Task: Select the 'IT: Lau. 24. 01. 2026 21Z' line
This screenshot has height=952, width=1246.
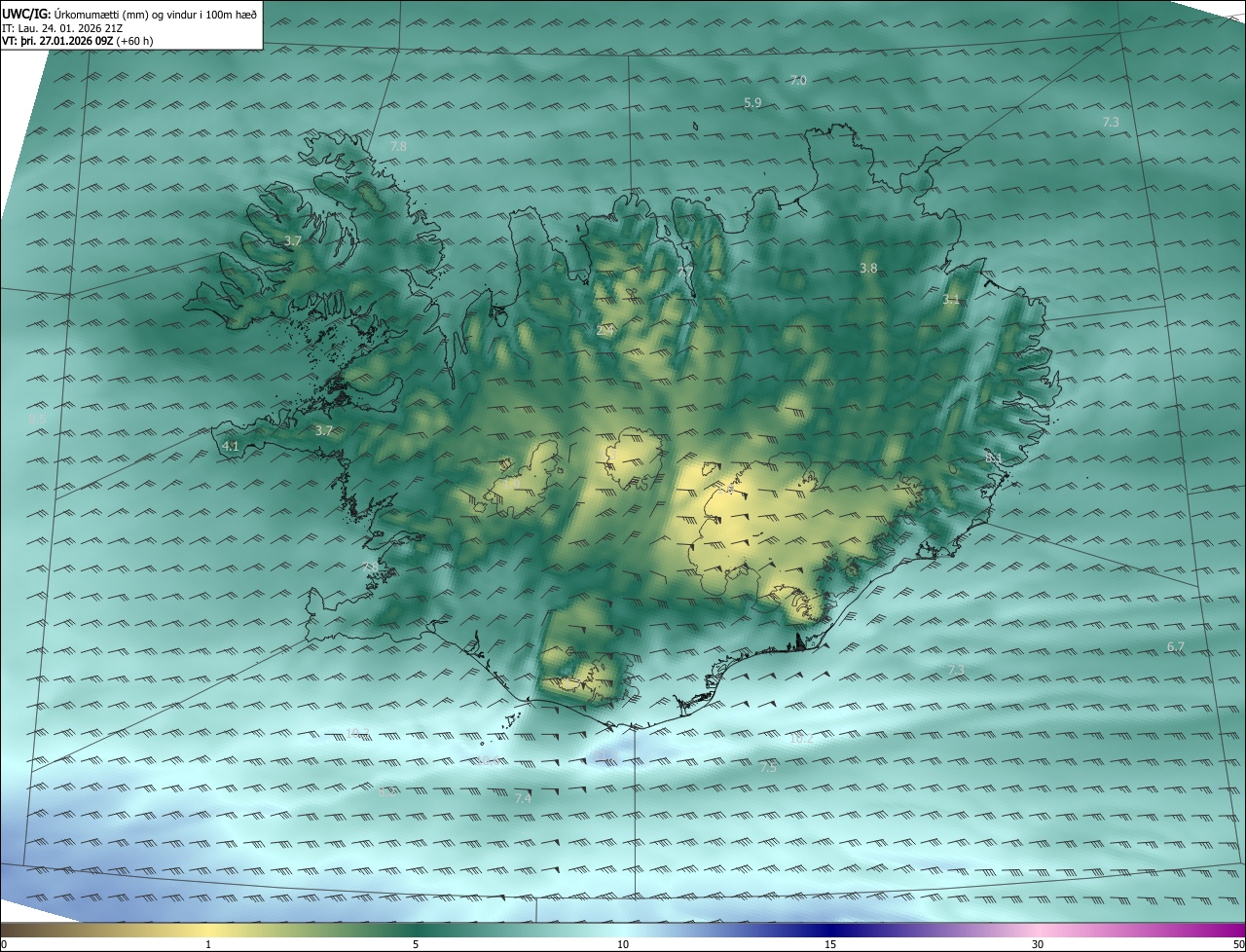Action: click(64, 27)
